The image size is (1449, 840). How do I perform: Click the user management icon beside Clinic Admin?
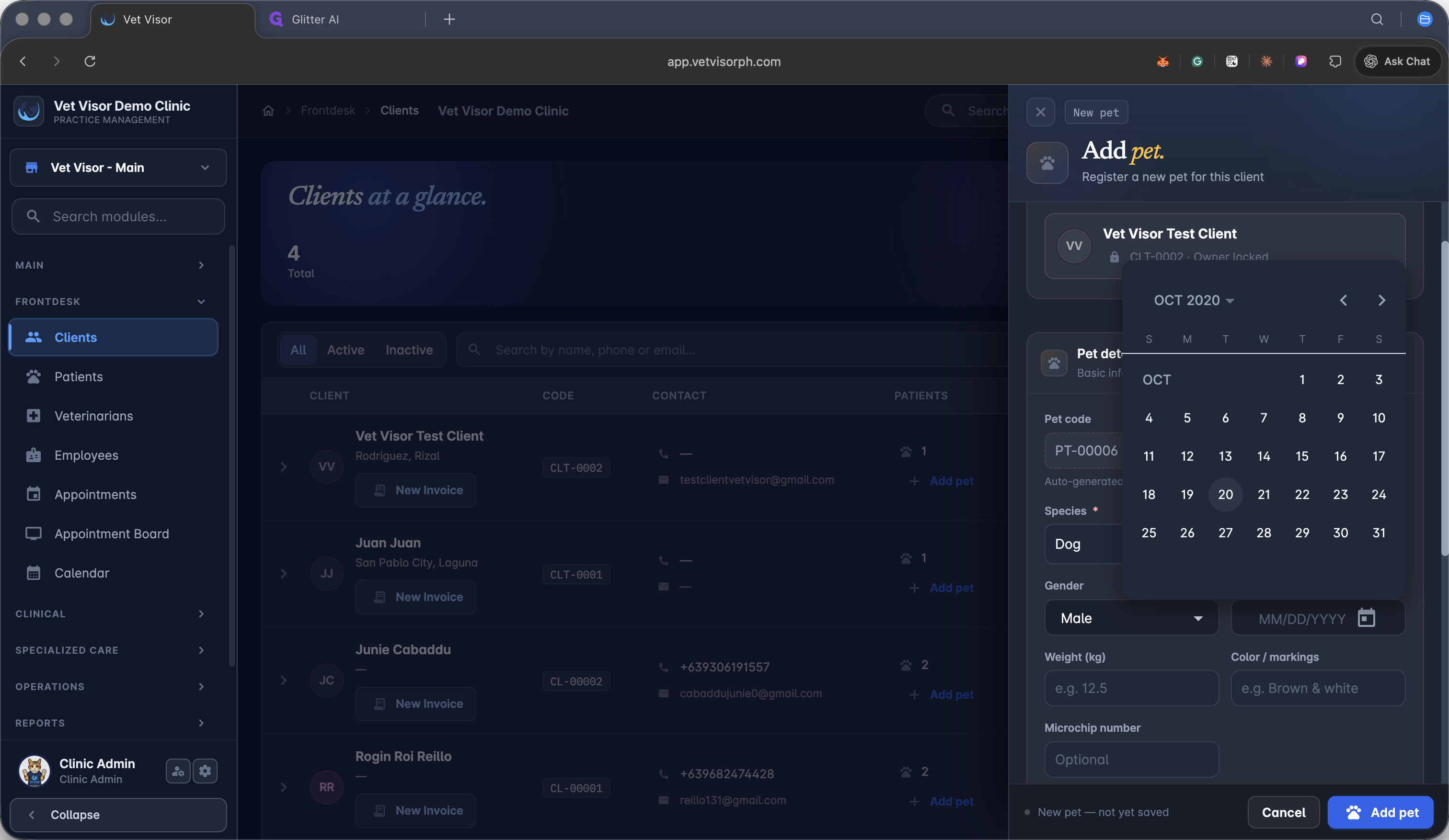coord(178,771)
